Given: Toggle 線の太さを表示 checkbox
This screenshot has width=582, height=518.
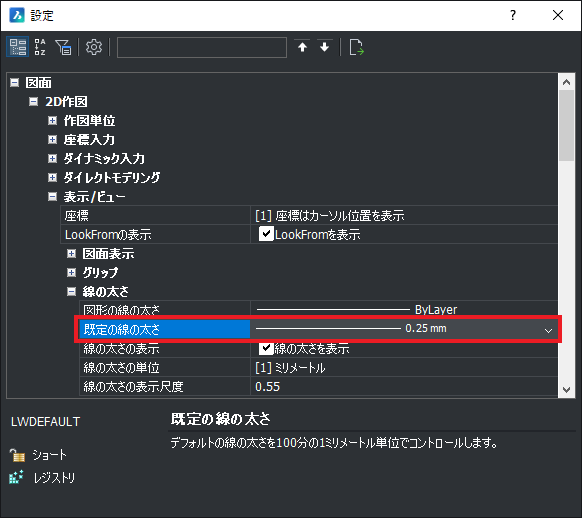Looking at the screenshot, I should pos(266,348).
